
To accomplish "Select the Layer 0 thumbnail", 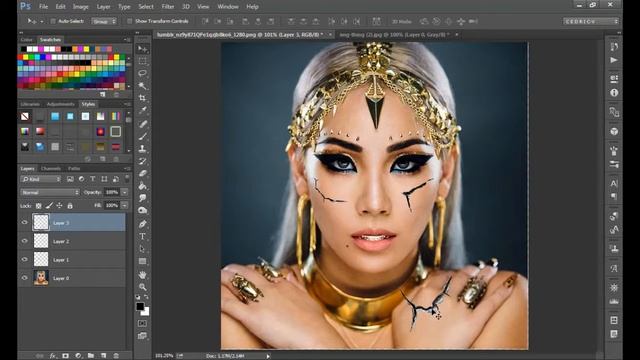I will pyautogui.click(x=41, y=278).
